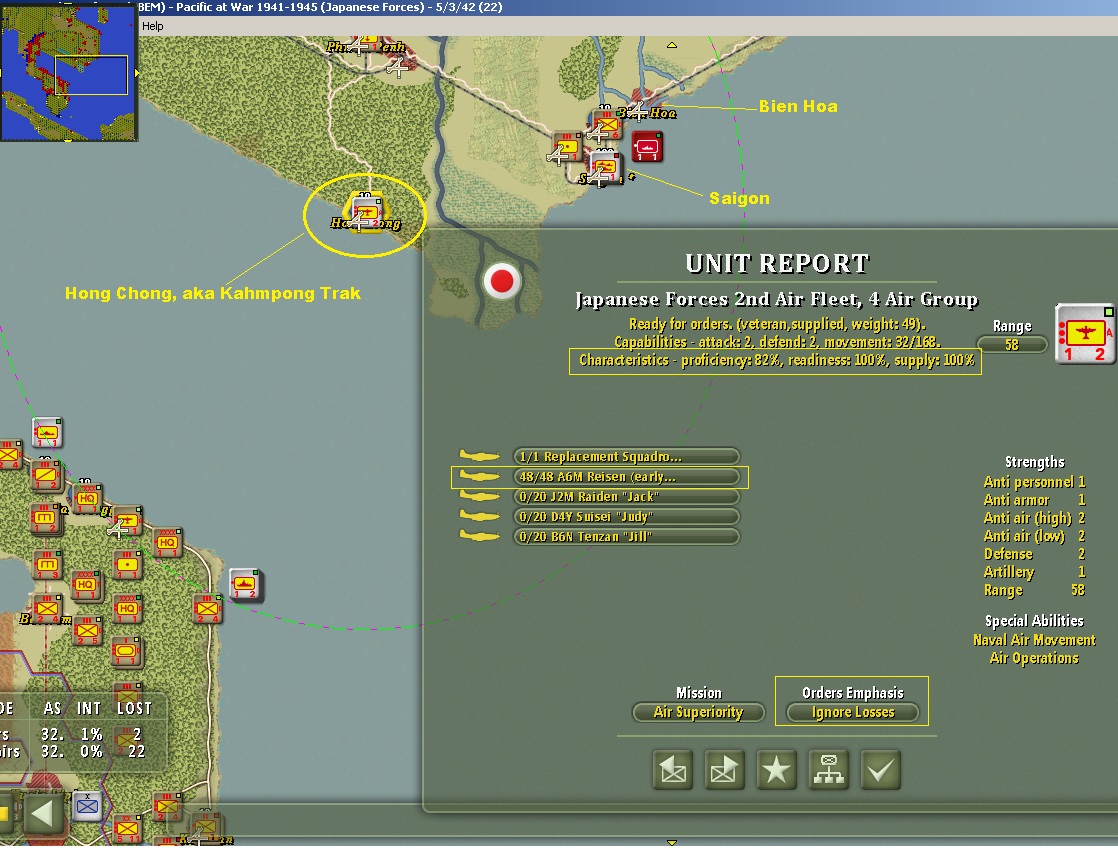Screen dimensions: 1118x848
Task: Click the "Defense 2" strength entry
Action: pos(1034,554)
